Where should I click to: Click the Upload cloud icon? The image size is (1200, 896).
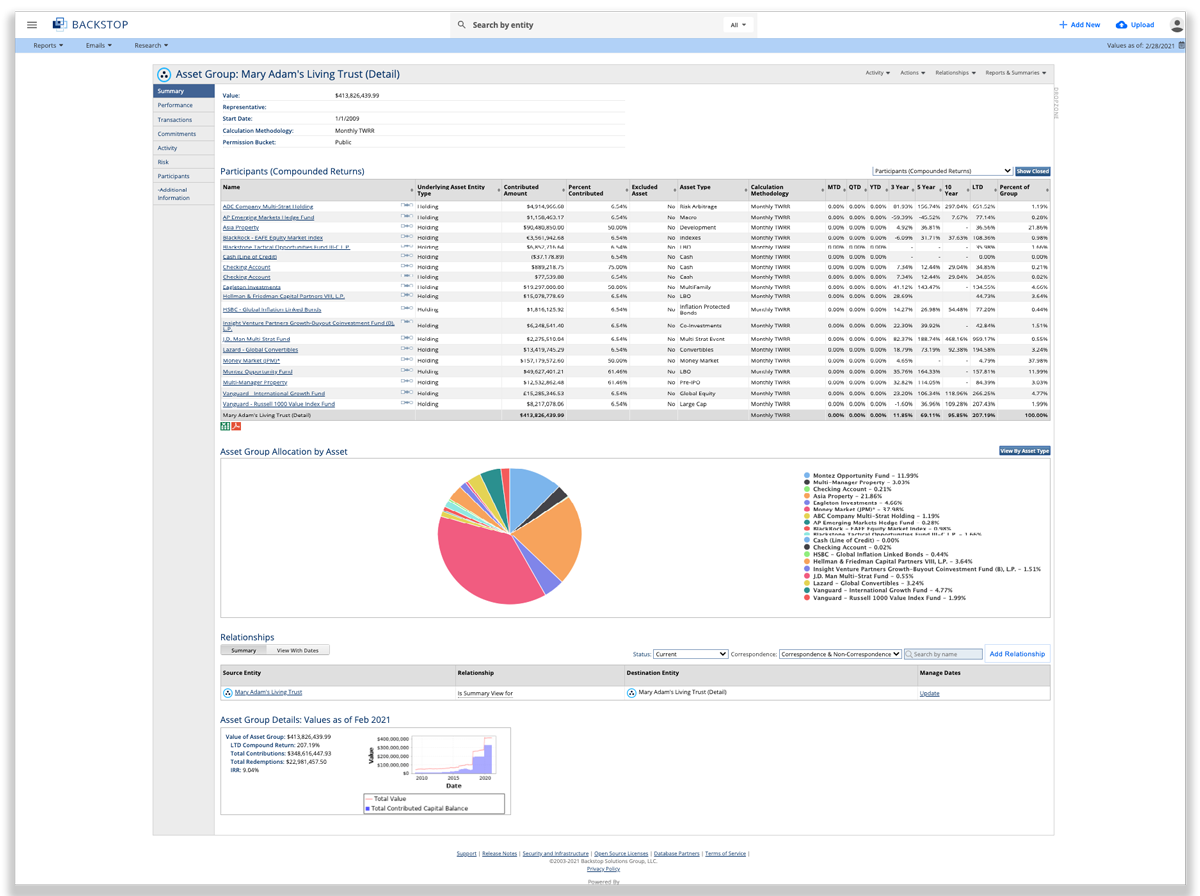click(x=1121, y=25)
